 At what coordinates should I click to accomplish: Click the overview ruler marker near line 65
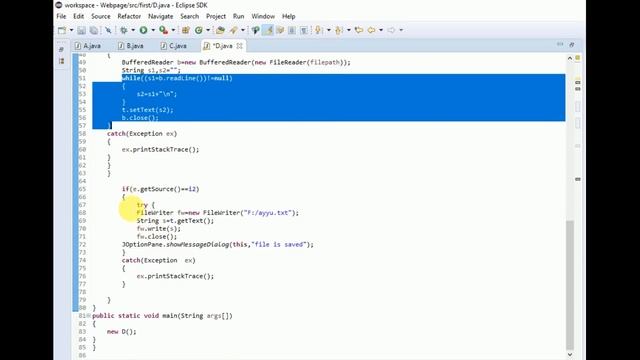(578, 179)
